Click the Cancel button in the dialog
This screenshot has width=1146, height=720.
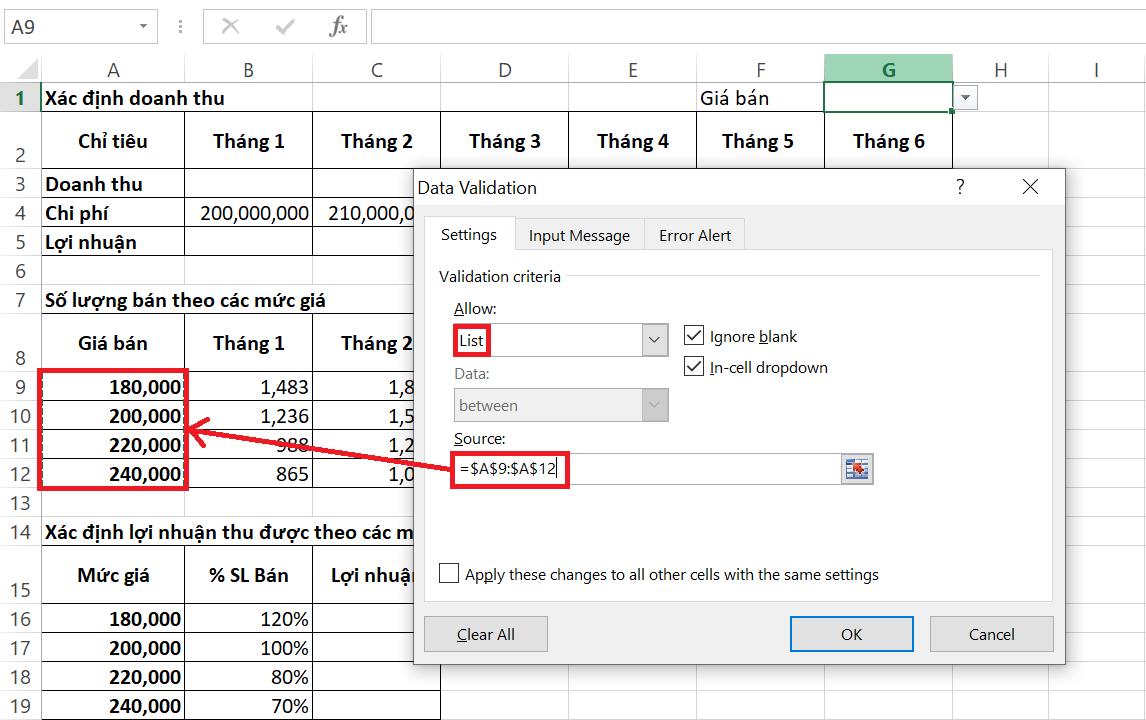pyautogui.click(x=991, y=633)
